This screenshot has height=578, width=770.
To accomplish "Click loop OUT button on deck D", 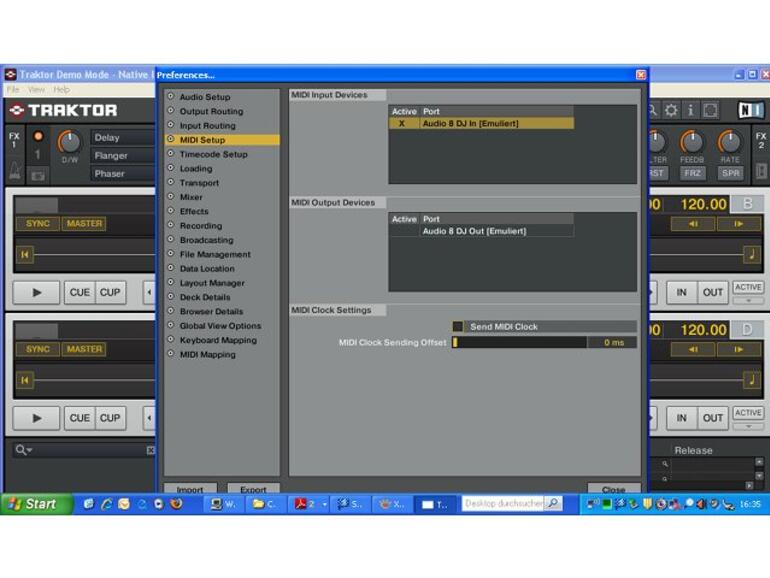I will (x=713, y=418).
